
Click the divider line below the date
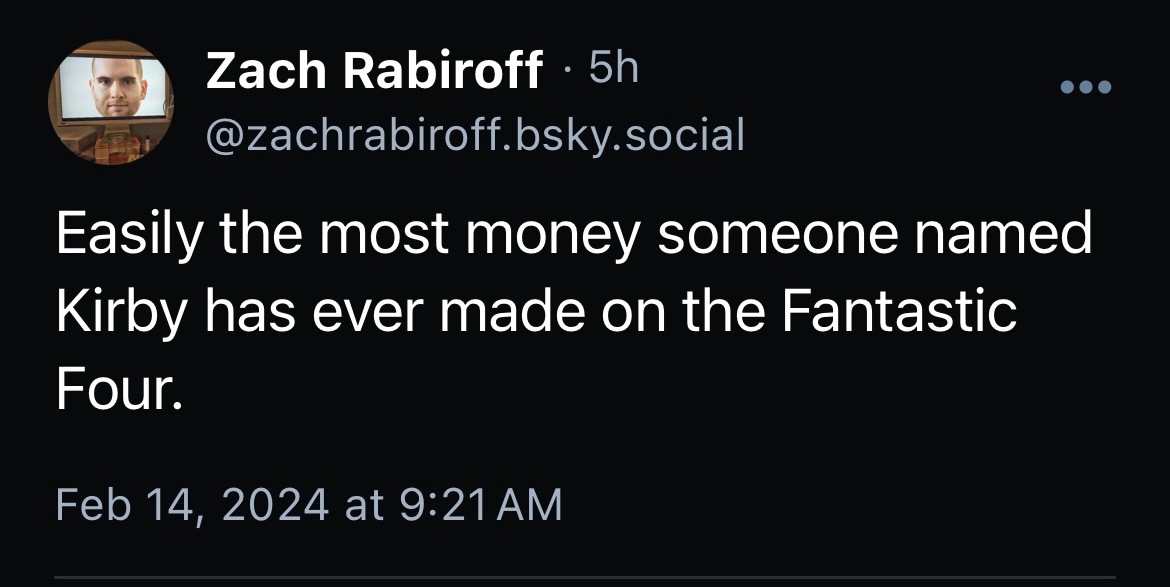tap(585, 578)
